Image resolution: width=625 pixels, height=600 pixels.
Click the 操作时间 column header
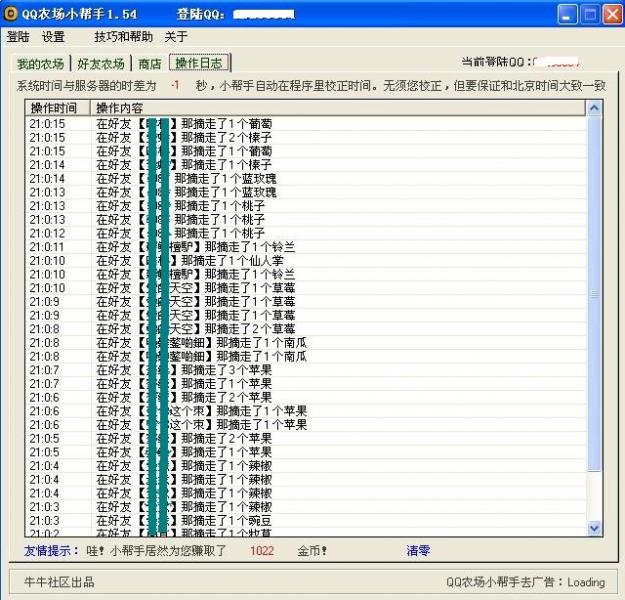pyautogui.click(x=58, y=108)
